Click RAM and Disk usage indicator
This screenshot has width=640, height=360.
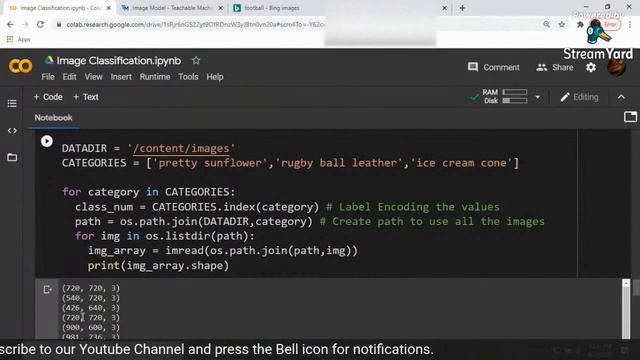[505, 97]
